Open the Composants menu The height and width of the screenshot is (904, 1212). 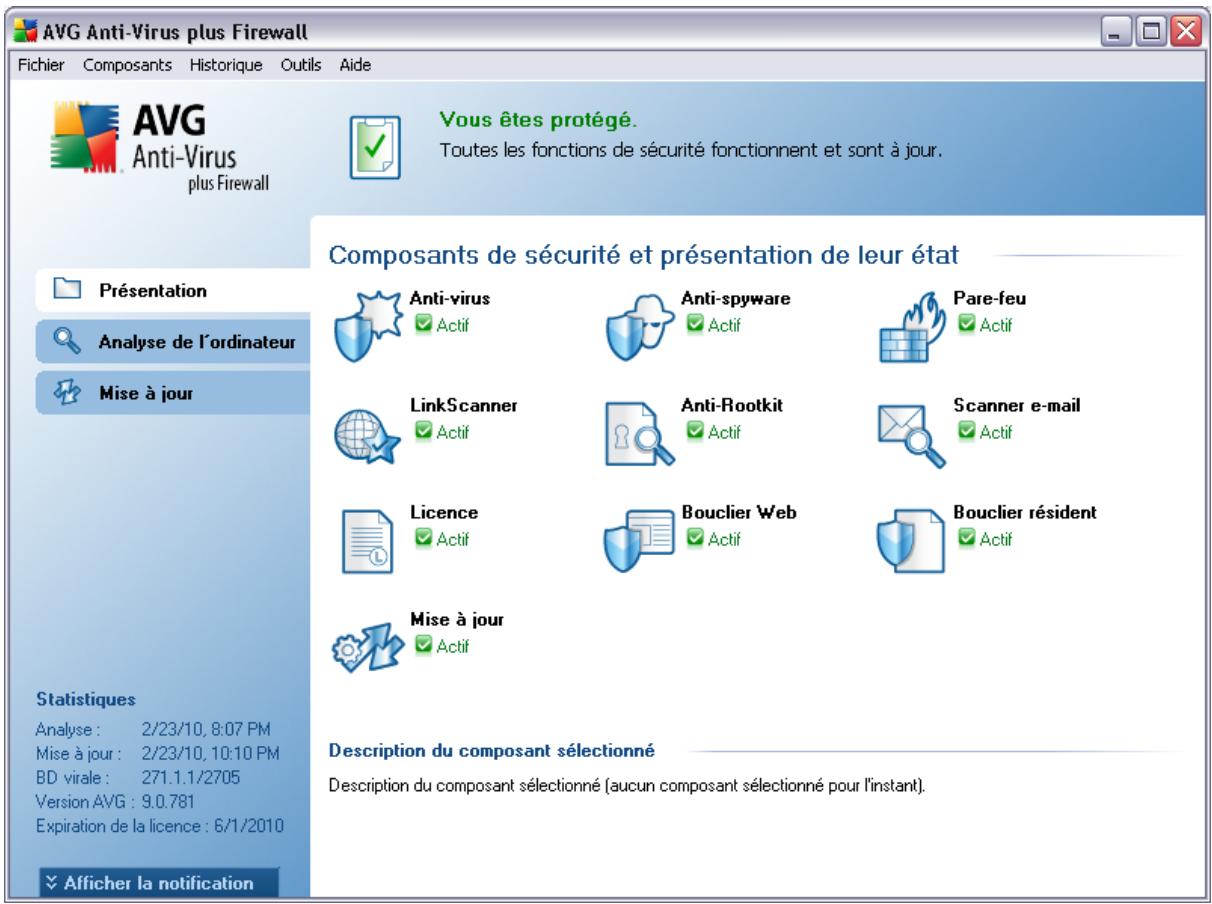(128, 65)
